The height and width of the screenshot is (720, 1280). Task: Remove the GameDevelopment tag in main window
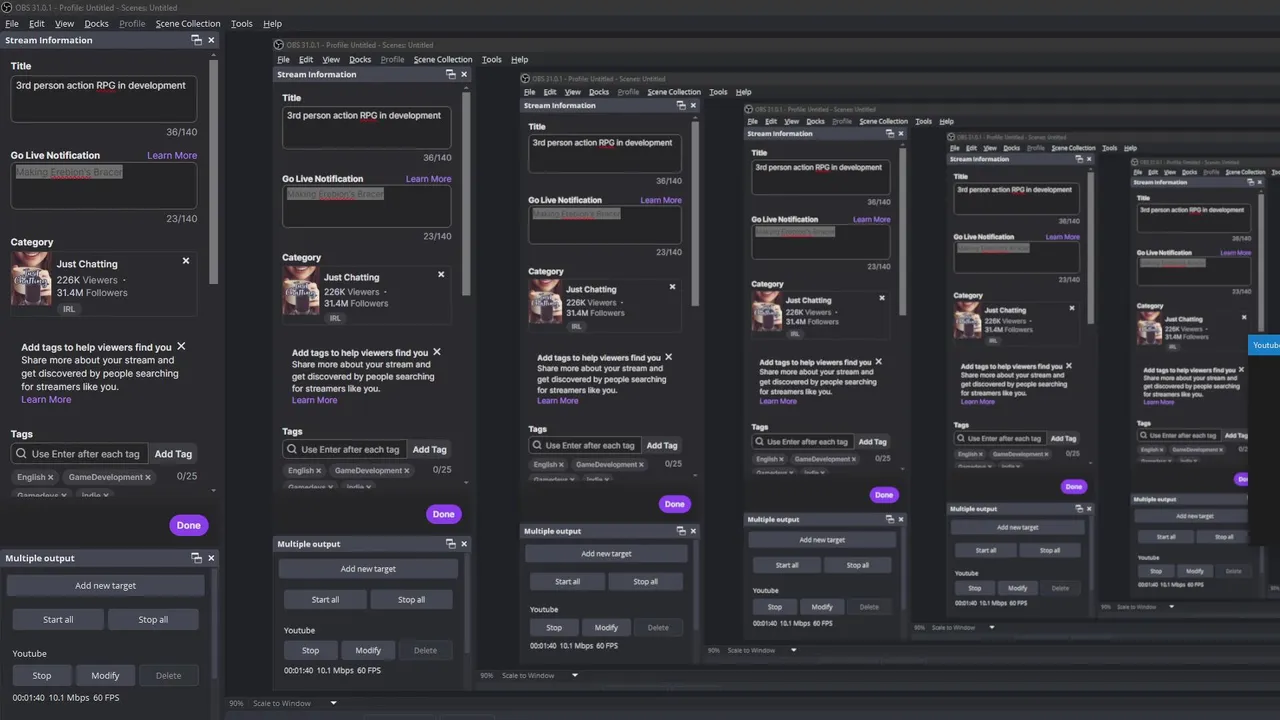[x=148, y=477]
